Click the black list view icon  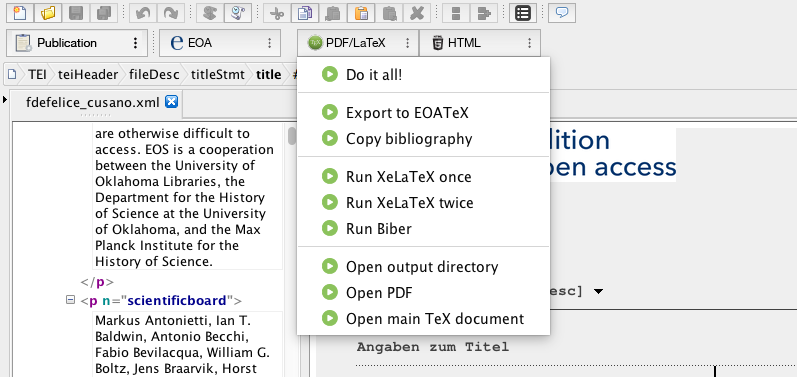click(x=523, y=13)
